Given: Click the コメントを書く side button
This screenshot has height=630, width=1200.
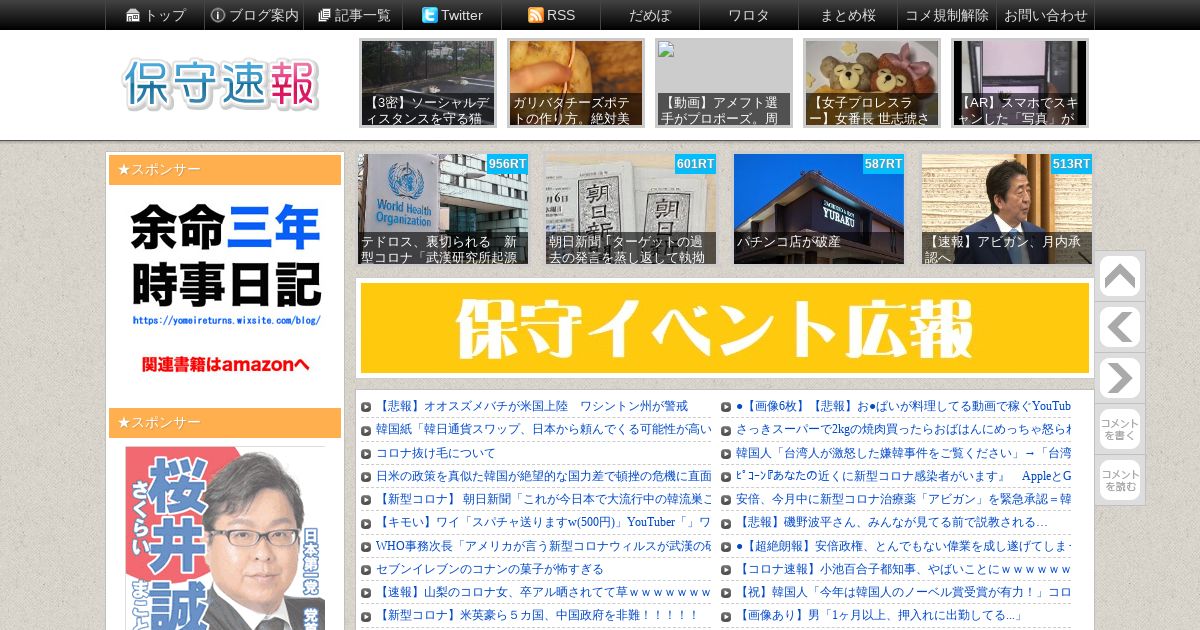Looking at the screenshot, I should click(x=1120, y=429).
